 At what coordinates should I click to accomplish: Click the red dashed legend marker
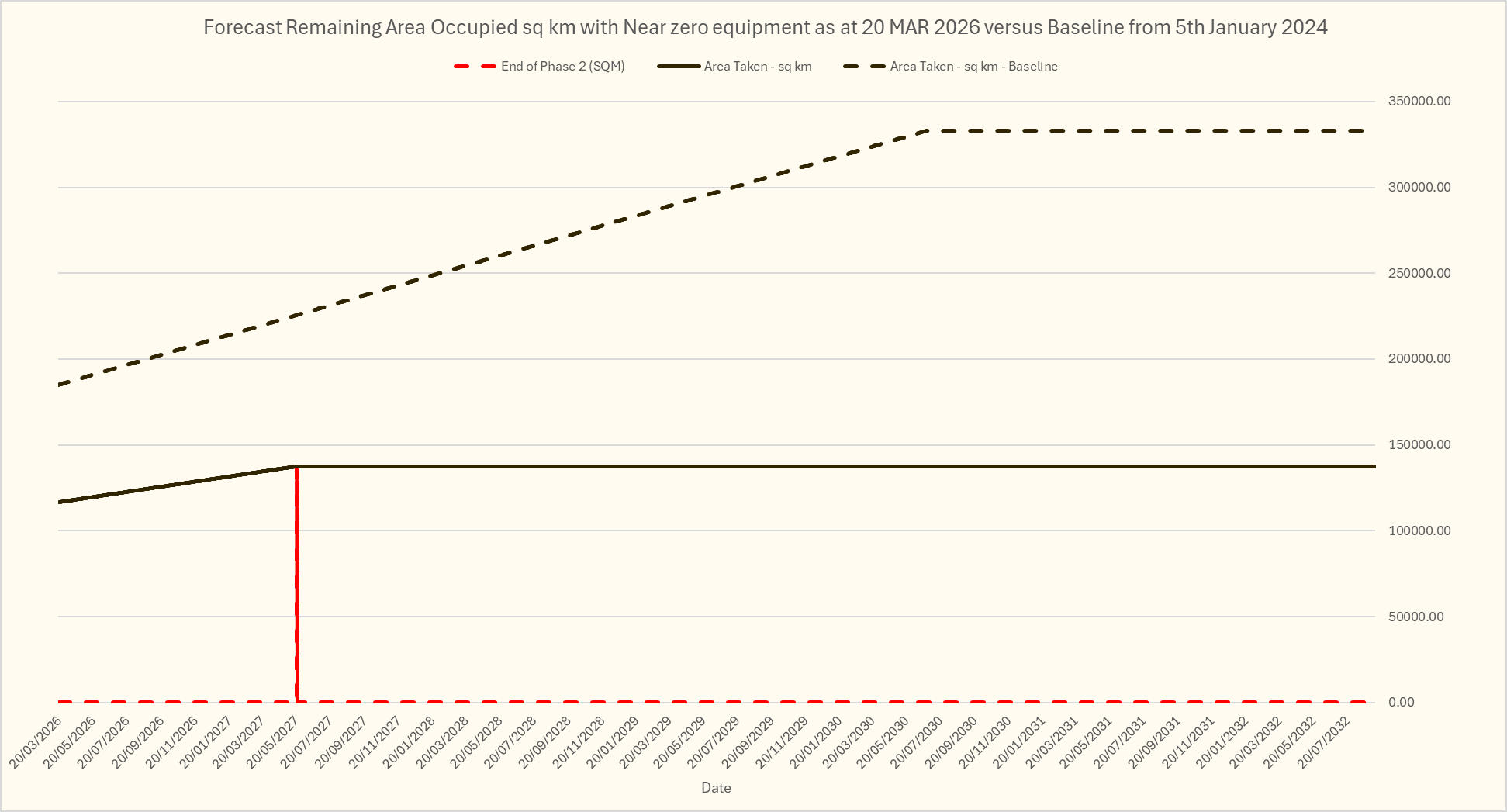(x=475, y=67)
